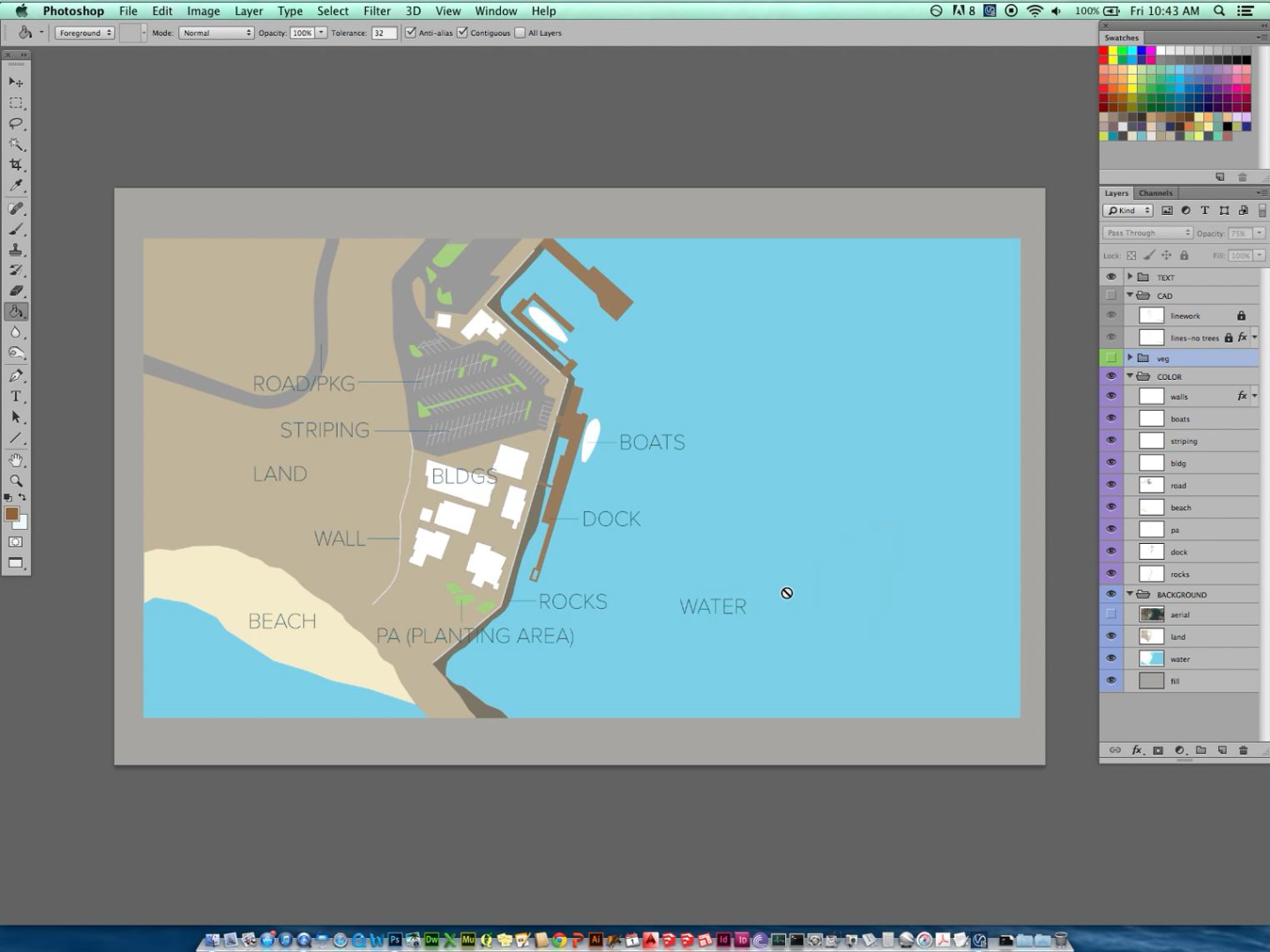Viewport: 1270px width, 952px height.
Task: Open the Filter menu
Action: coord(377,11)
